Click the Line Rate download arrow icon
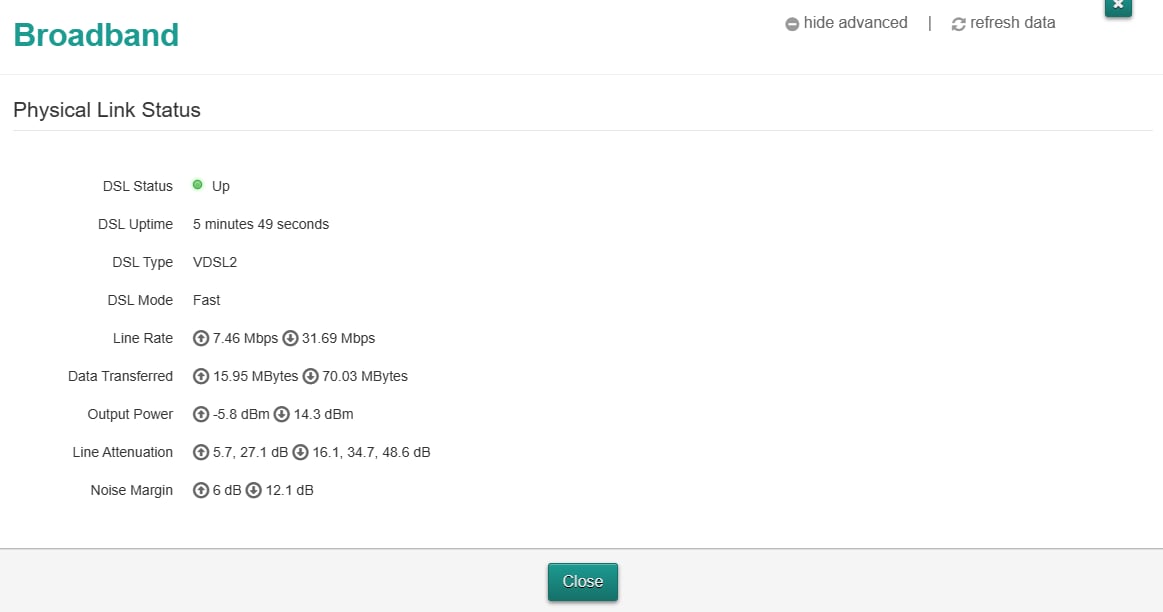The height and width of the screenshot is (612, 1163). [290, 338]
